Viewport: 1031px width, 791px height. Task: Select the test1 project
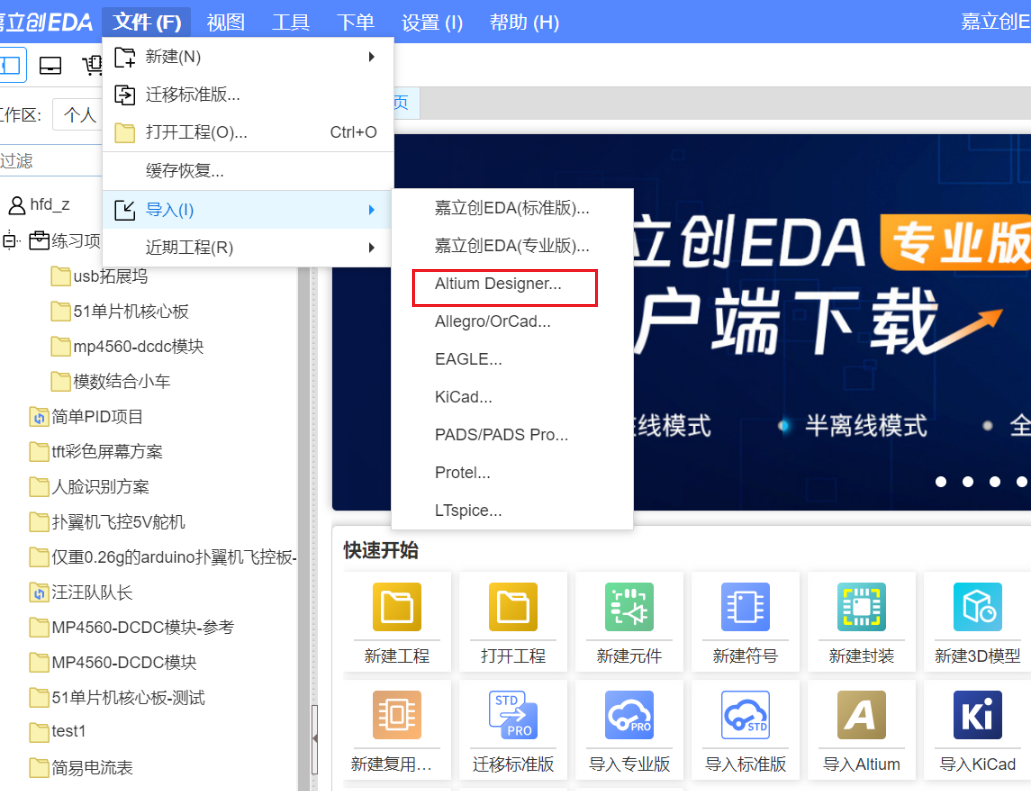[68, 731]
